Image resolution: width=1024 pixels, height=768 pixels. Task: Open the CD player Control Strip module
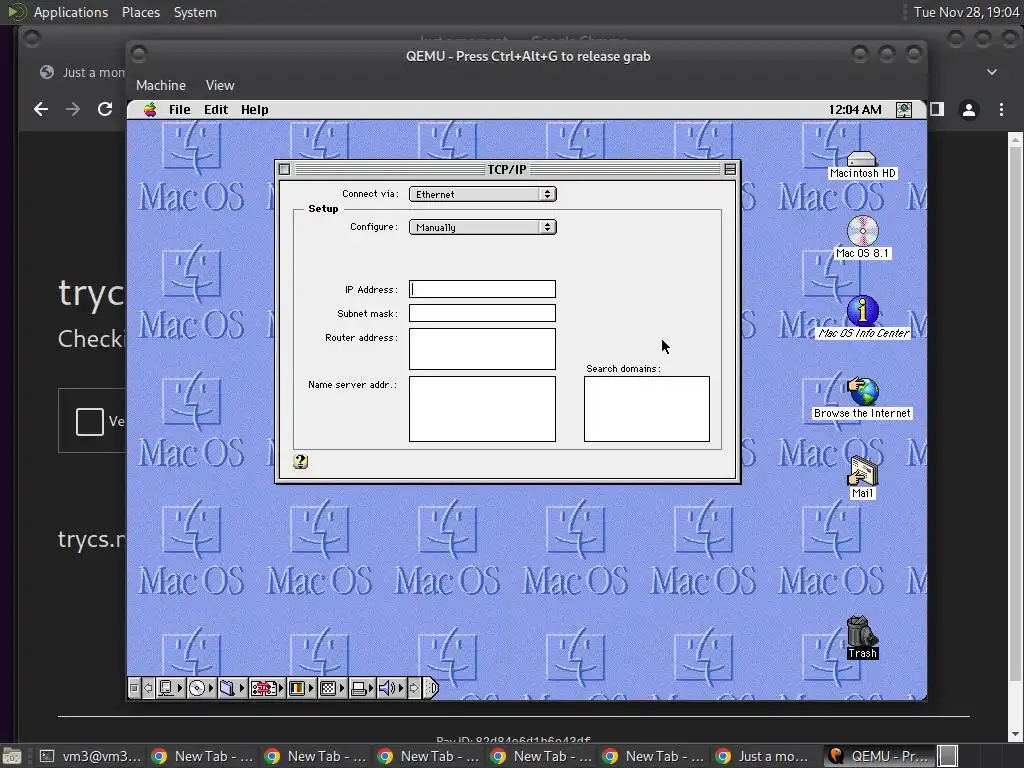[201, 688]
